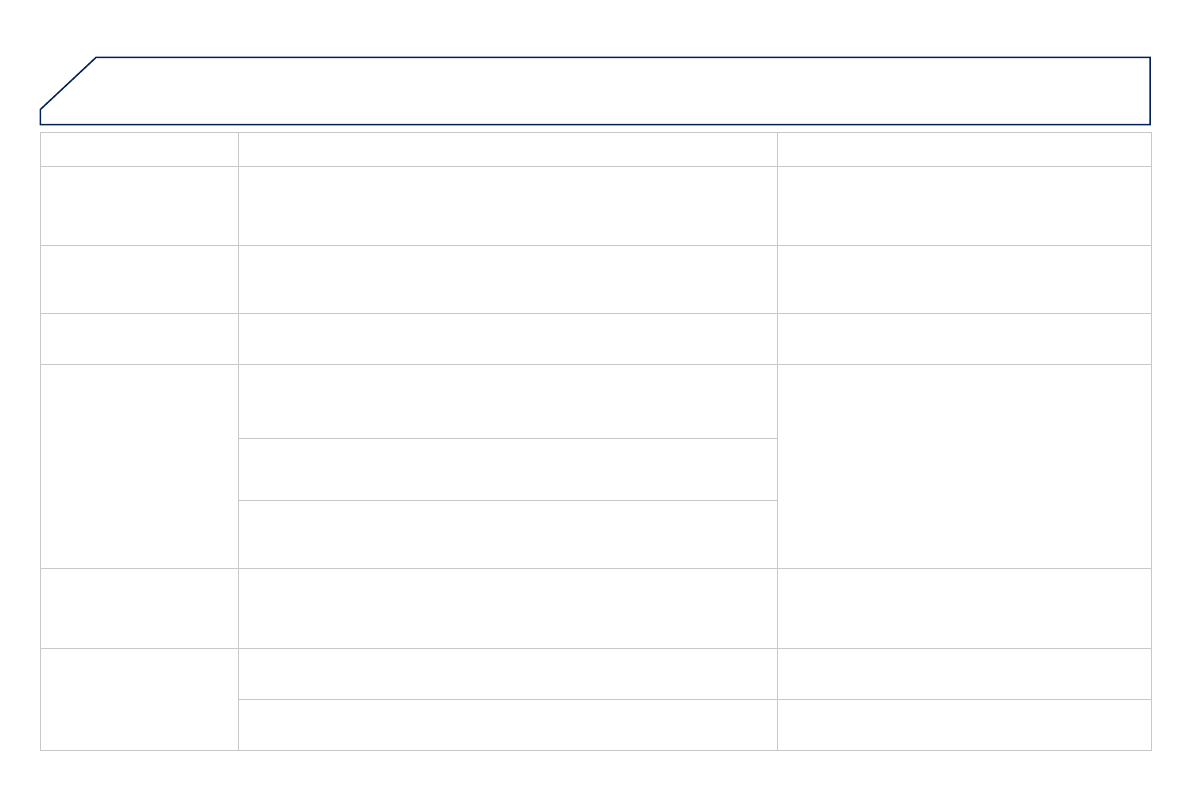Select bottom sub-cell of the three-way split middle
The width and height of the screenshot is (1191, 794).
pyautogui.click(x=507, y=534)
